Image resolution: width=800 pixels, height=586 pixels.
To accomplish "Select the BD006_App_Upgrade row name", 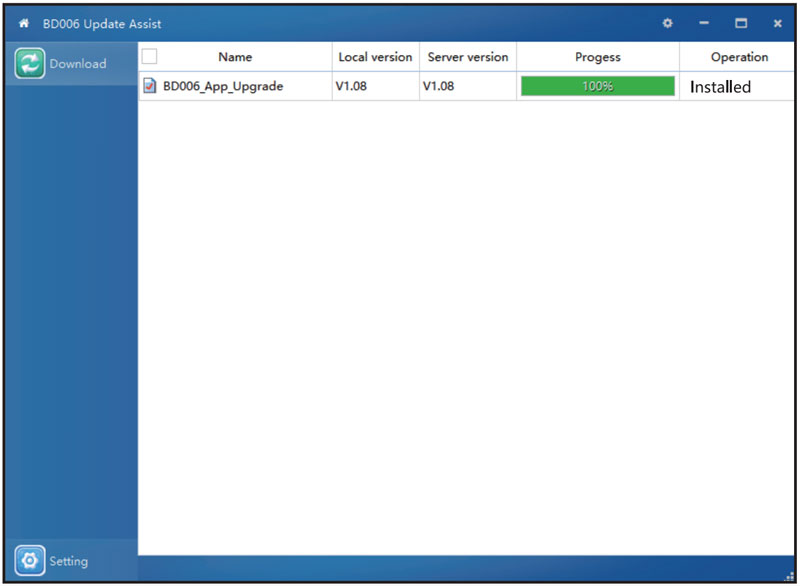I will click(223, 86).
